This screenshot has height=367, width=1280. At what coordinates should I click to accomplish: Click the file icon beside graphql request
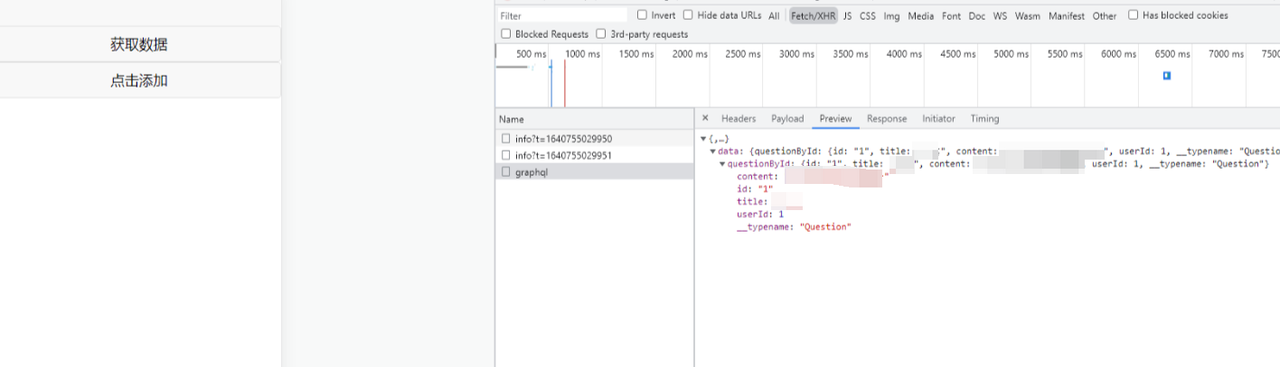click(x=506, y=172)
